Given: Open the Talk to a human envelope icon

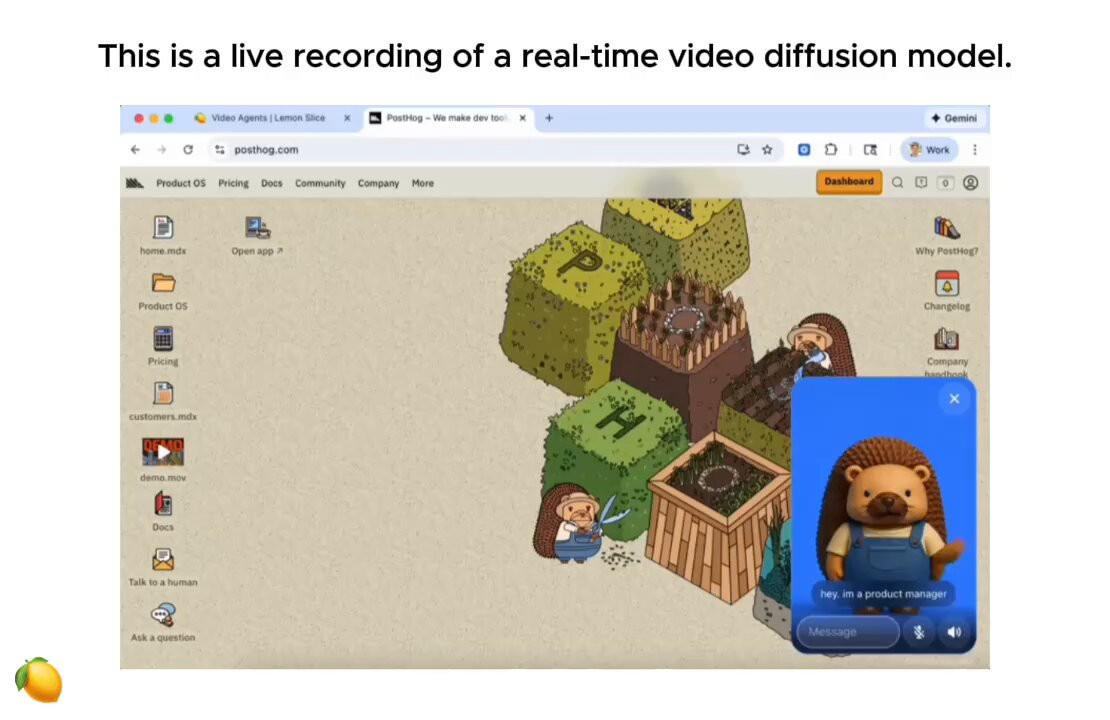Looking at the screenshot, I should [163, 560].
